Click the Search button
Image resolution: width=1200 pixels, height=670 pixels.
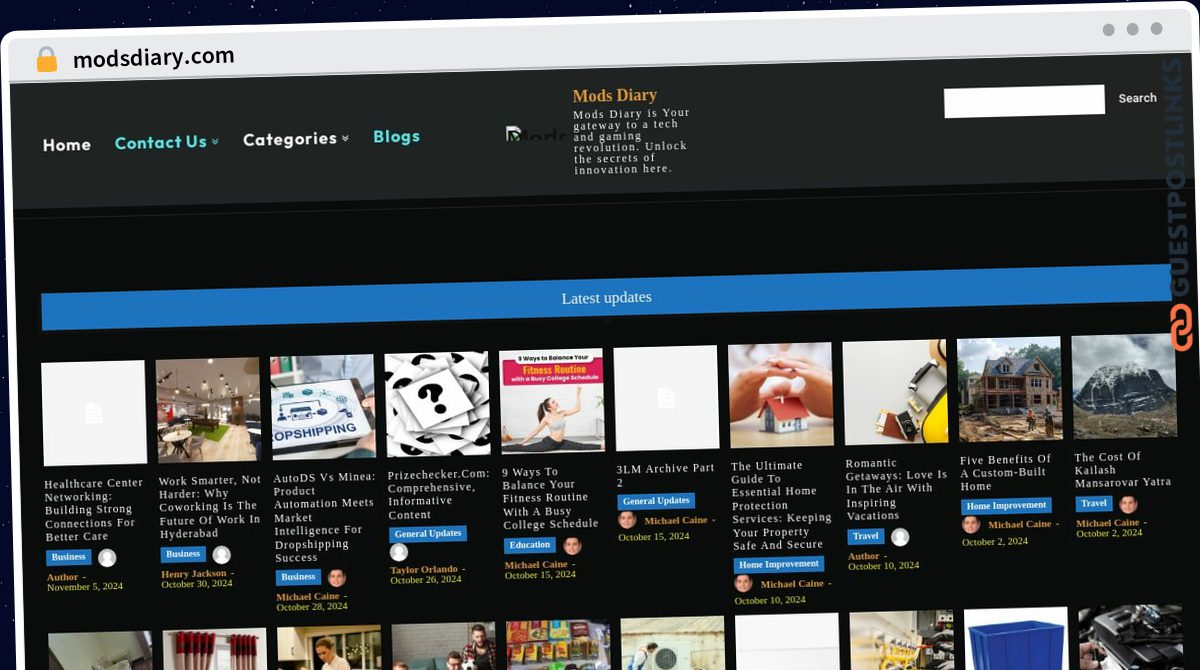[1138, 98]
